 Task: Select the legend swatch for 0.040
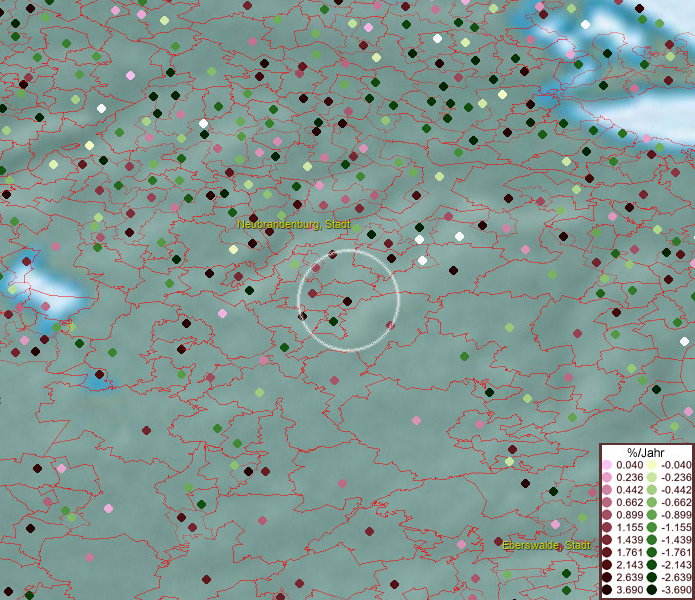(x=607, y=465)
